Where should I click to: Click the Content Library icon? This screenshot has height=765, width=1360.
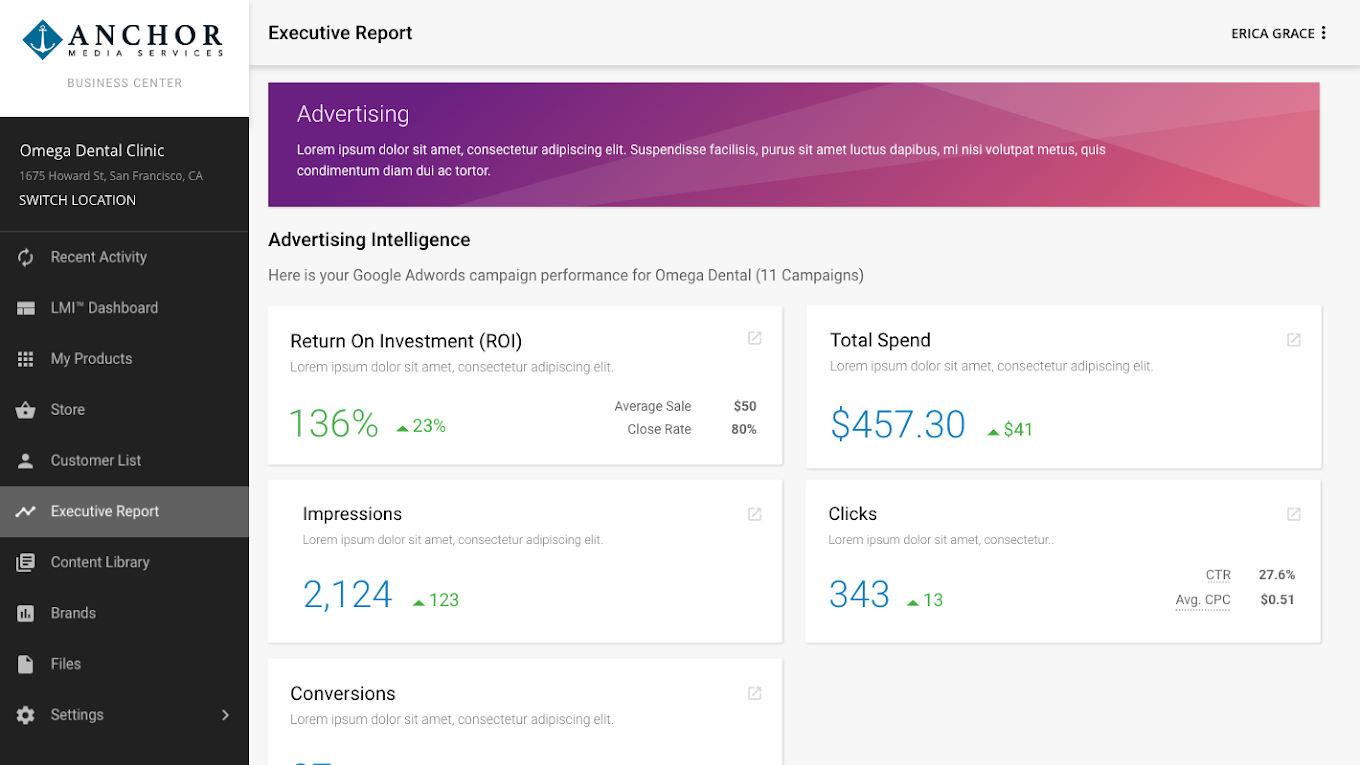tap(26, 563)
